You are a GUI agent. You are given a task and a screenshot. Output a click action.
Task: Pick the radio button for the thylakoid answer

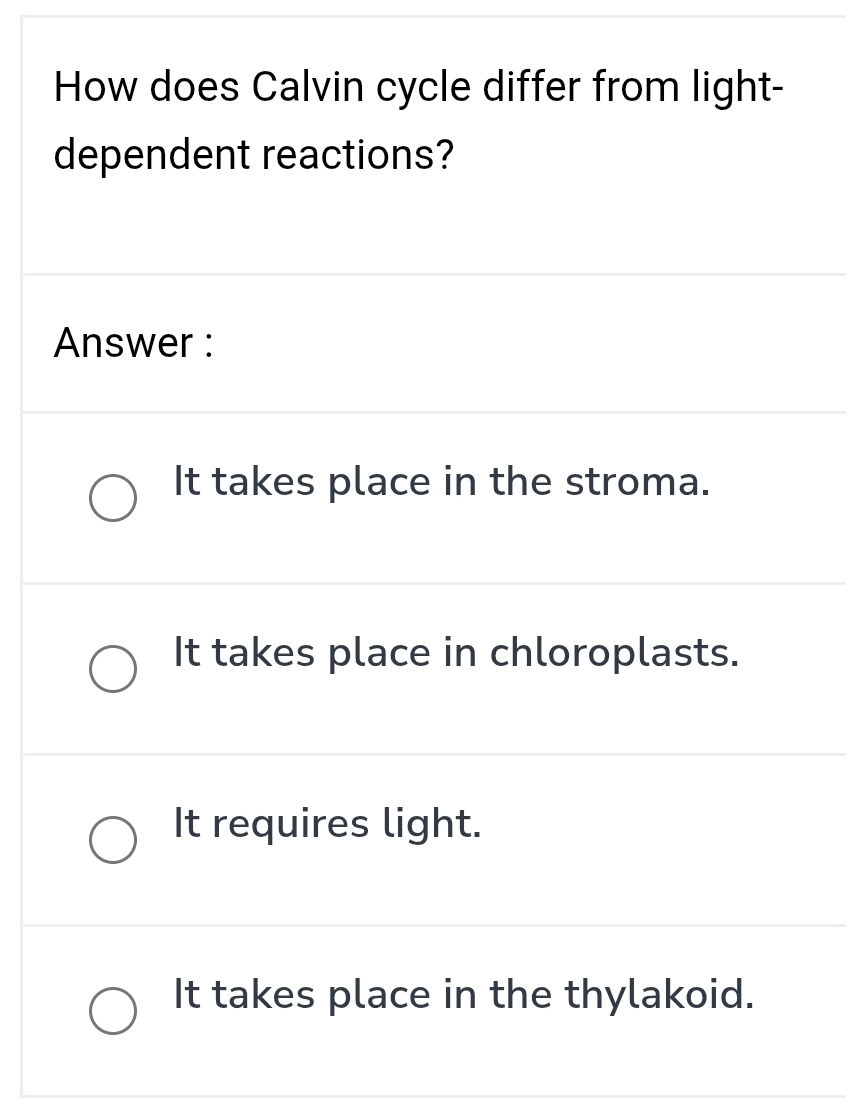[x=113, y=1011]
